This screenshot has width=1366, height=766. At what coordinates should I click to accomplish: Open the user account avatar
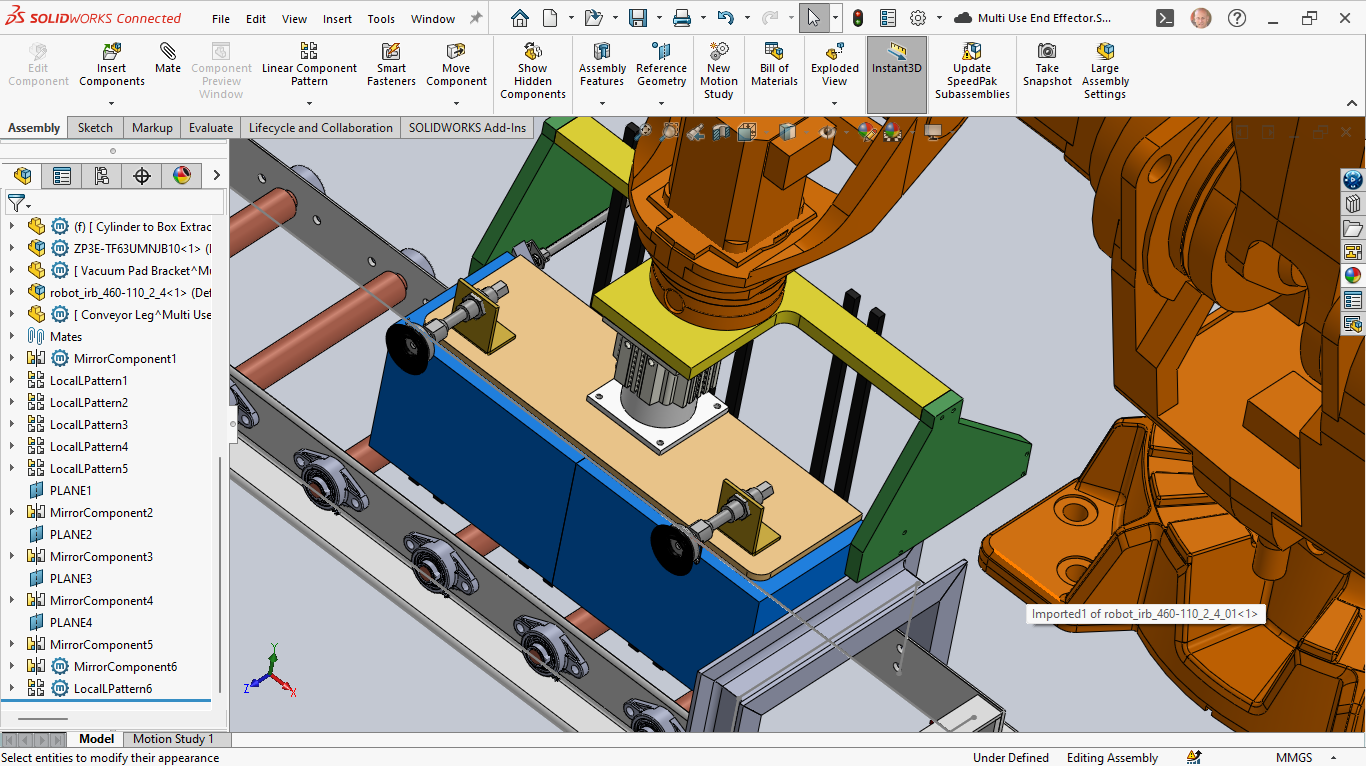[x=1200, y=18]
